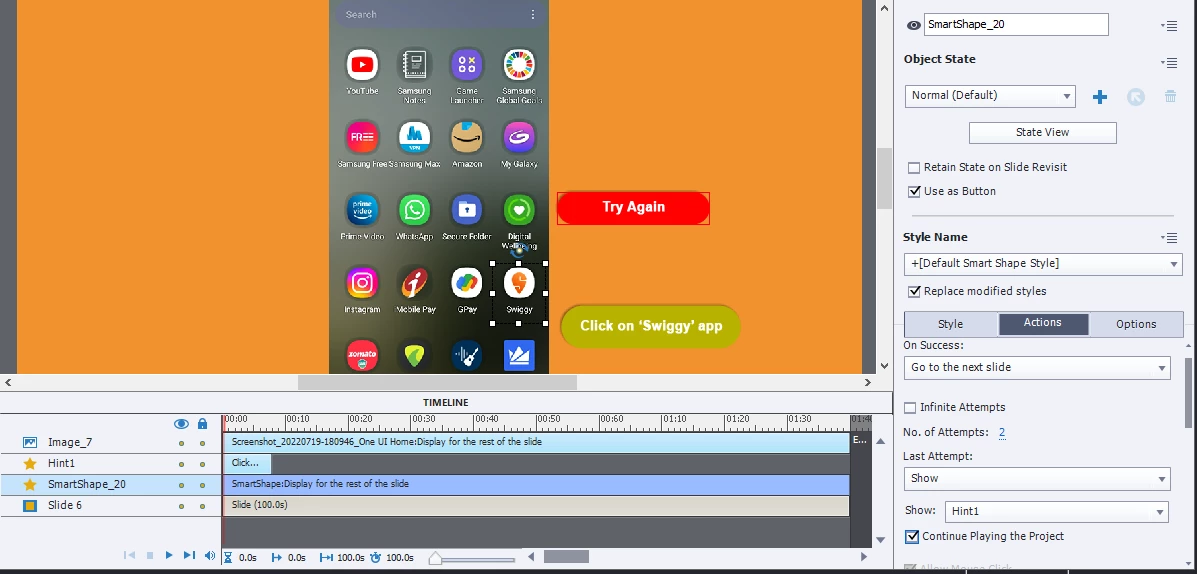Click the Swiggy app icon on the phone
Screen dimensions: 1197x574
519,283
